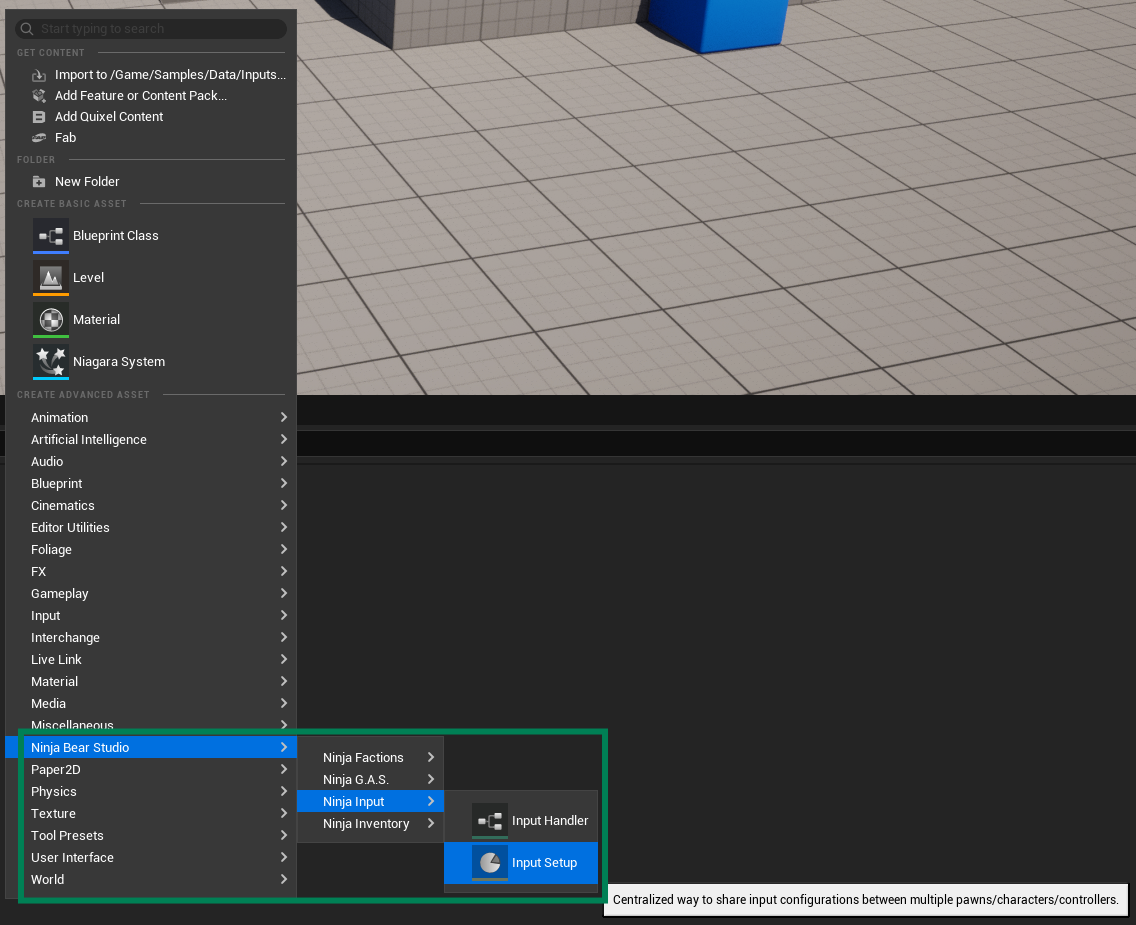Click the Input Setup pie icon
Image resolution: width=1136 pixels, height=925 pixels.
click(490, 863)
